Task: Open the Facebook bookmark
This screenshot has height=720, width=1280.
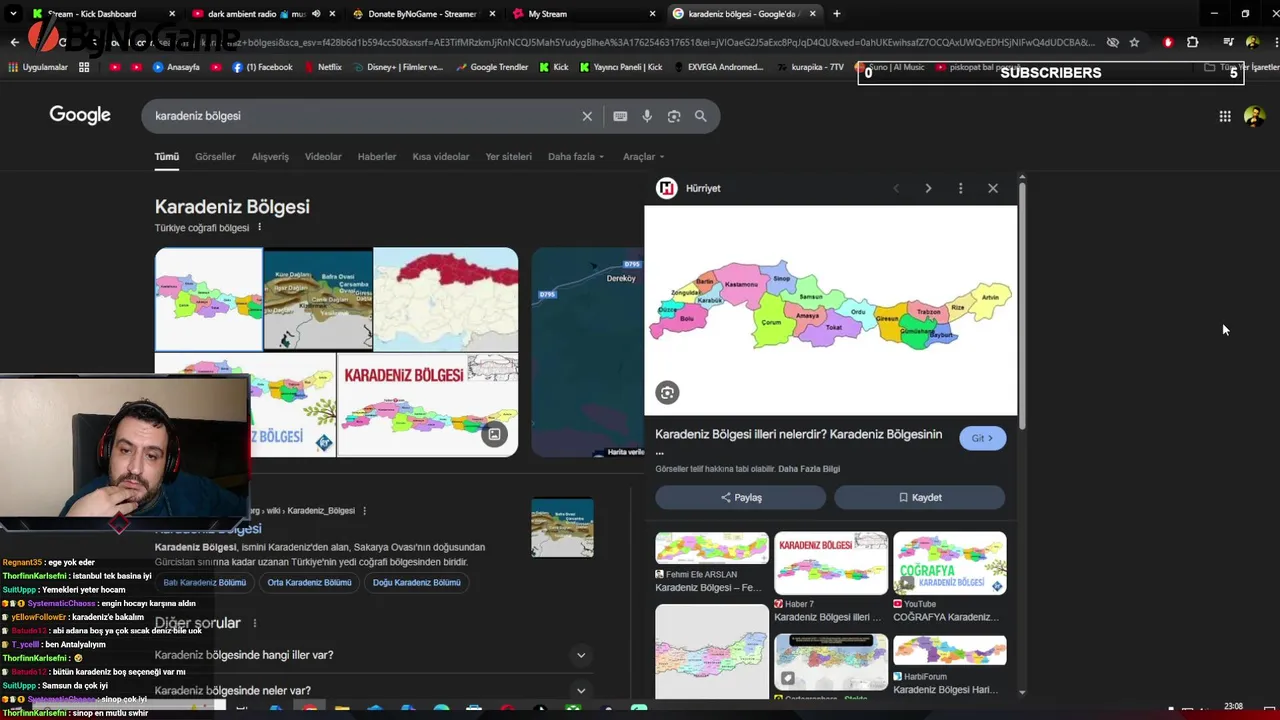Action: tap(262, 67)
